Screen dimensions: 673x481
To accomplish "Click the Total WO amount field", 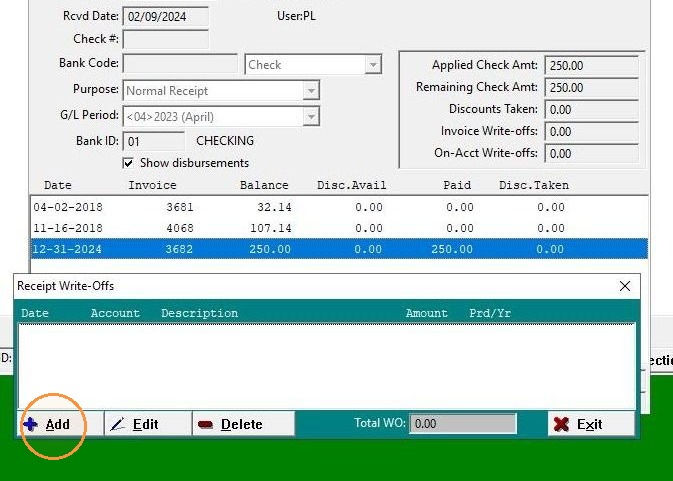I will click(x=463, y=424).
